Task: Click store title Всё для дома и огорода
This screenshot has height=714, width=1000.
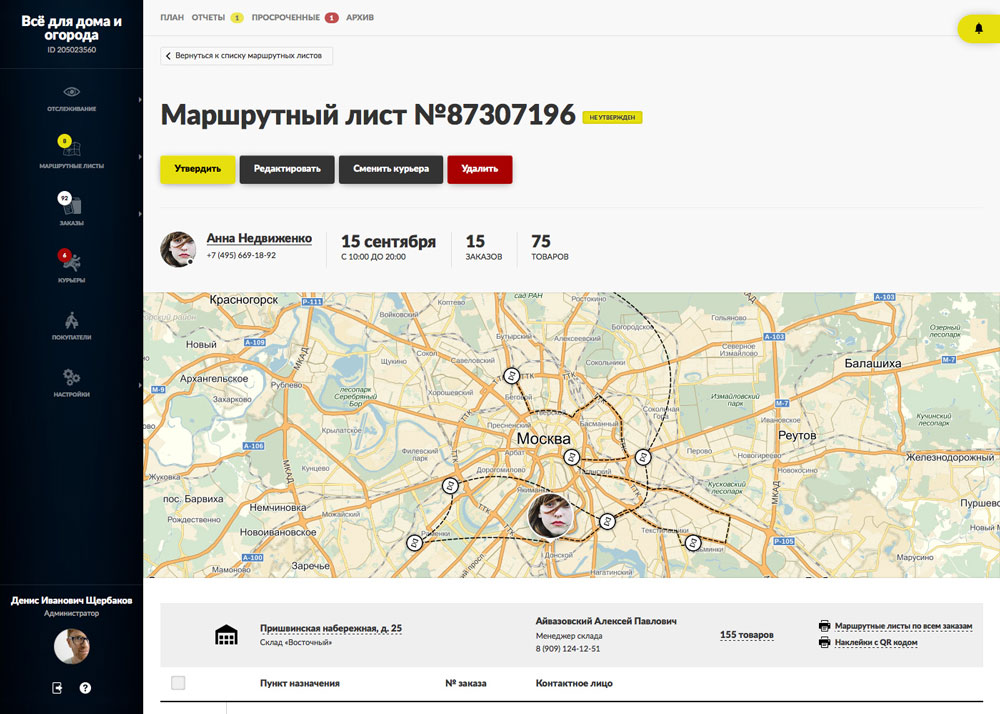Action: click(71, 28)
